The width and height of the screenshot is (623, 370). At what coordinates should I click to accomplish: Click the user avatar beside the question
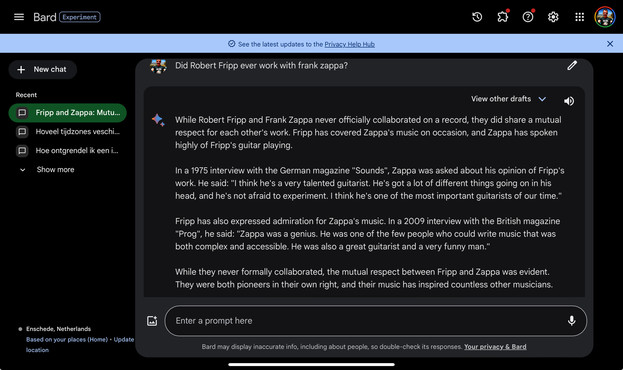(x=158, y=66)
